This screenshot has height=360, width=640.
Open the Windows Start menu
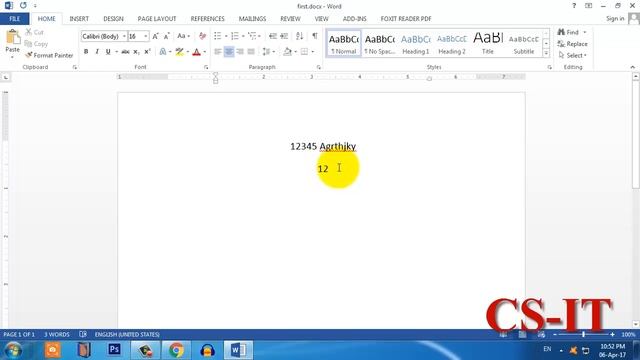click(13, 350)
